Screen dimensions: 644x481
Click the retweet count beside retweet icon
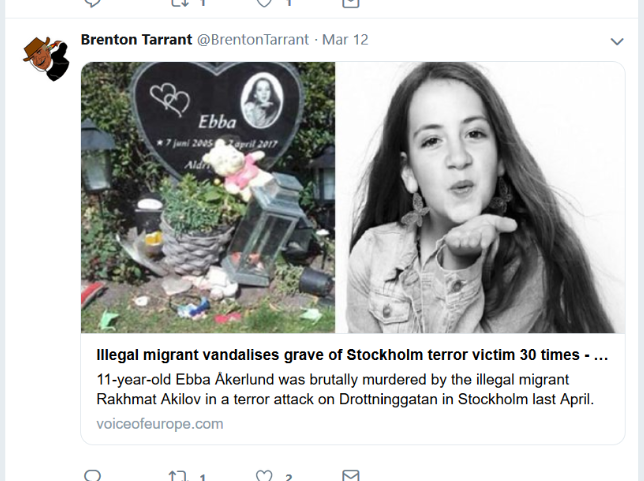[202, 477]
